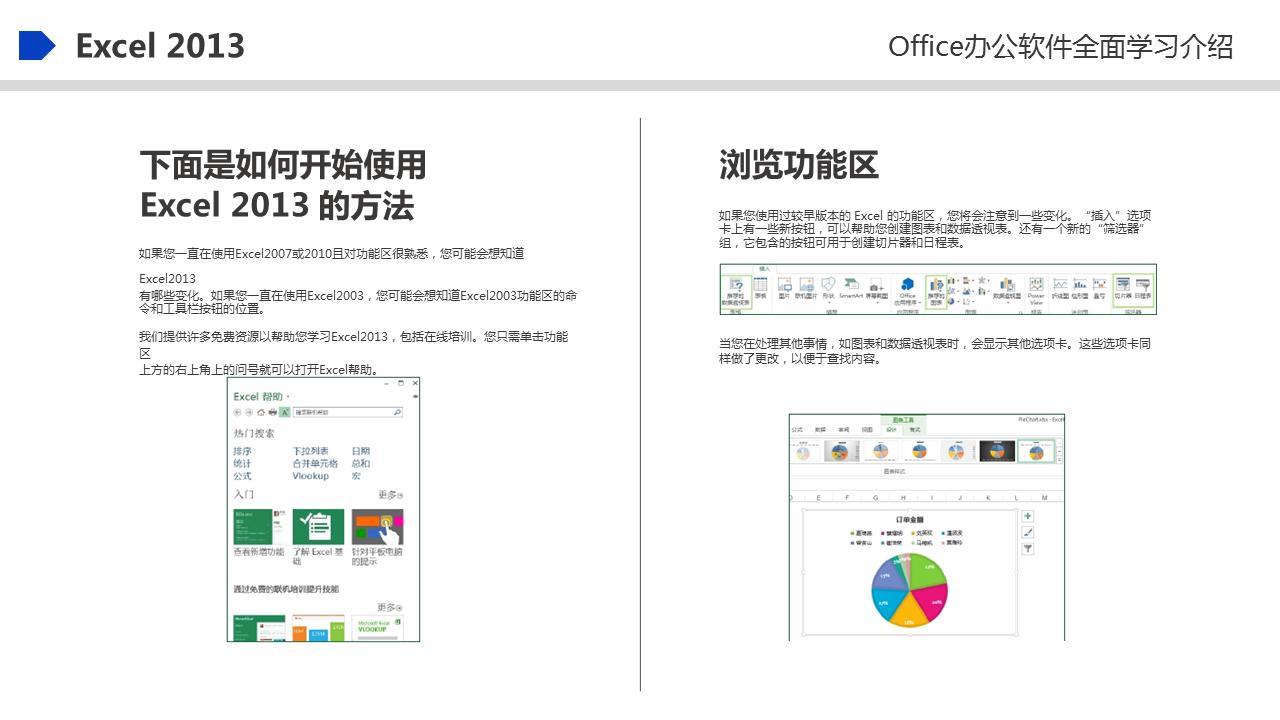Toggle the Chart Styles brush button
Screen dimensions: 1280x720
(1026, 532)
